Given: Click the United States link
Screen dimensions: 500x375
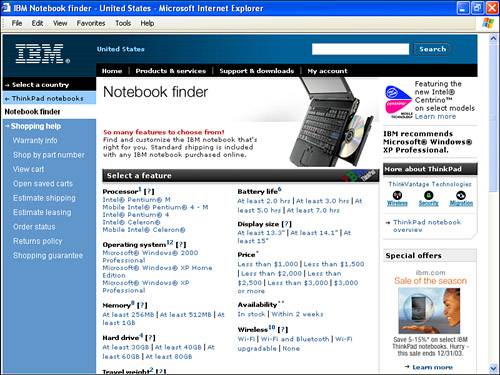Looking at the screenshot, I should (121, 49).
